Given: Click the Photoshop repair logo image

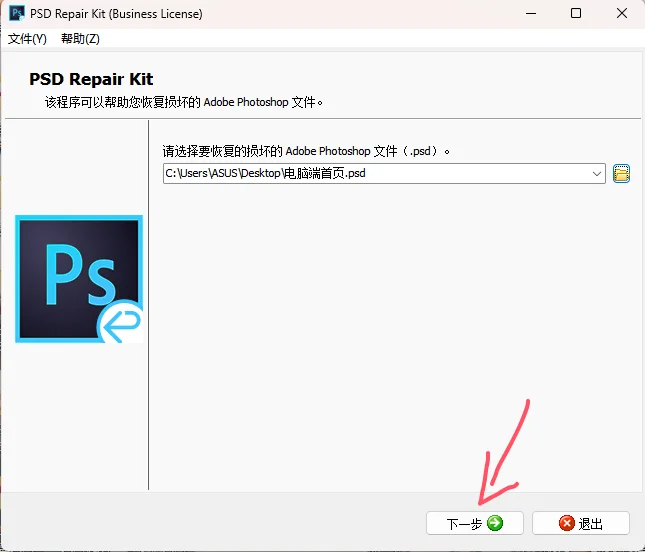Looking at the screenshot, I should [x=79, y=279].
